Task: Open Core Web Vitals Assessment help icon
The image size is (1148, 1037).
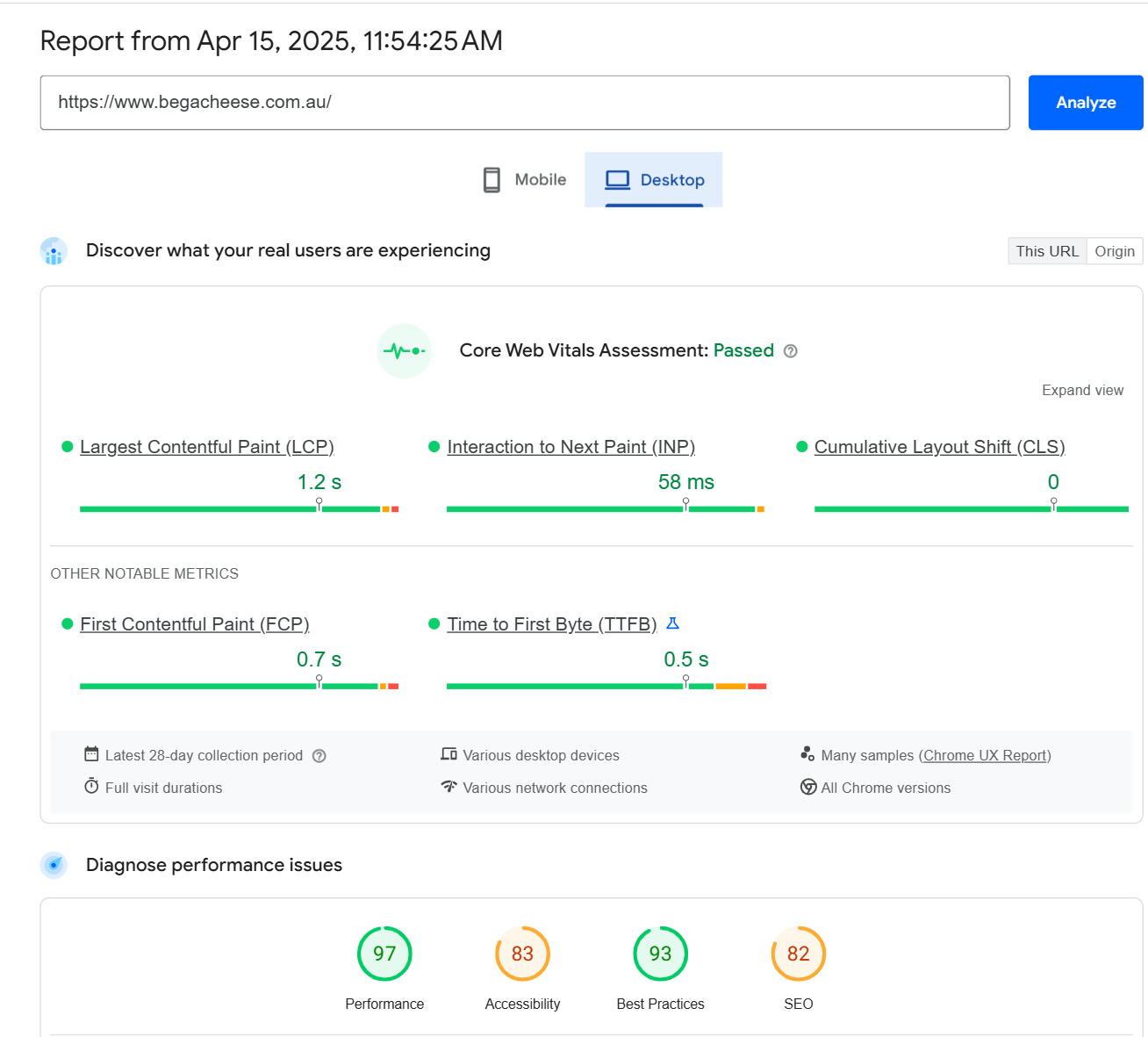Action: [x=791, y=351]
